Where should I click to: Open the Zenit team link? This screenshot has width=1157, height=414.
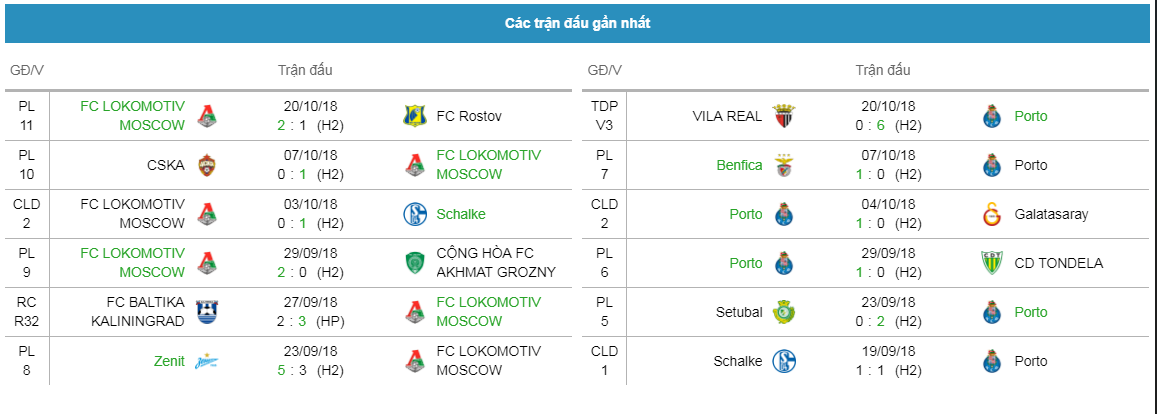point(169,361)
